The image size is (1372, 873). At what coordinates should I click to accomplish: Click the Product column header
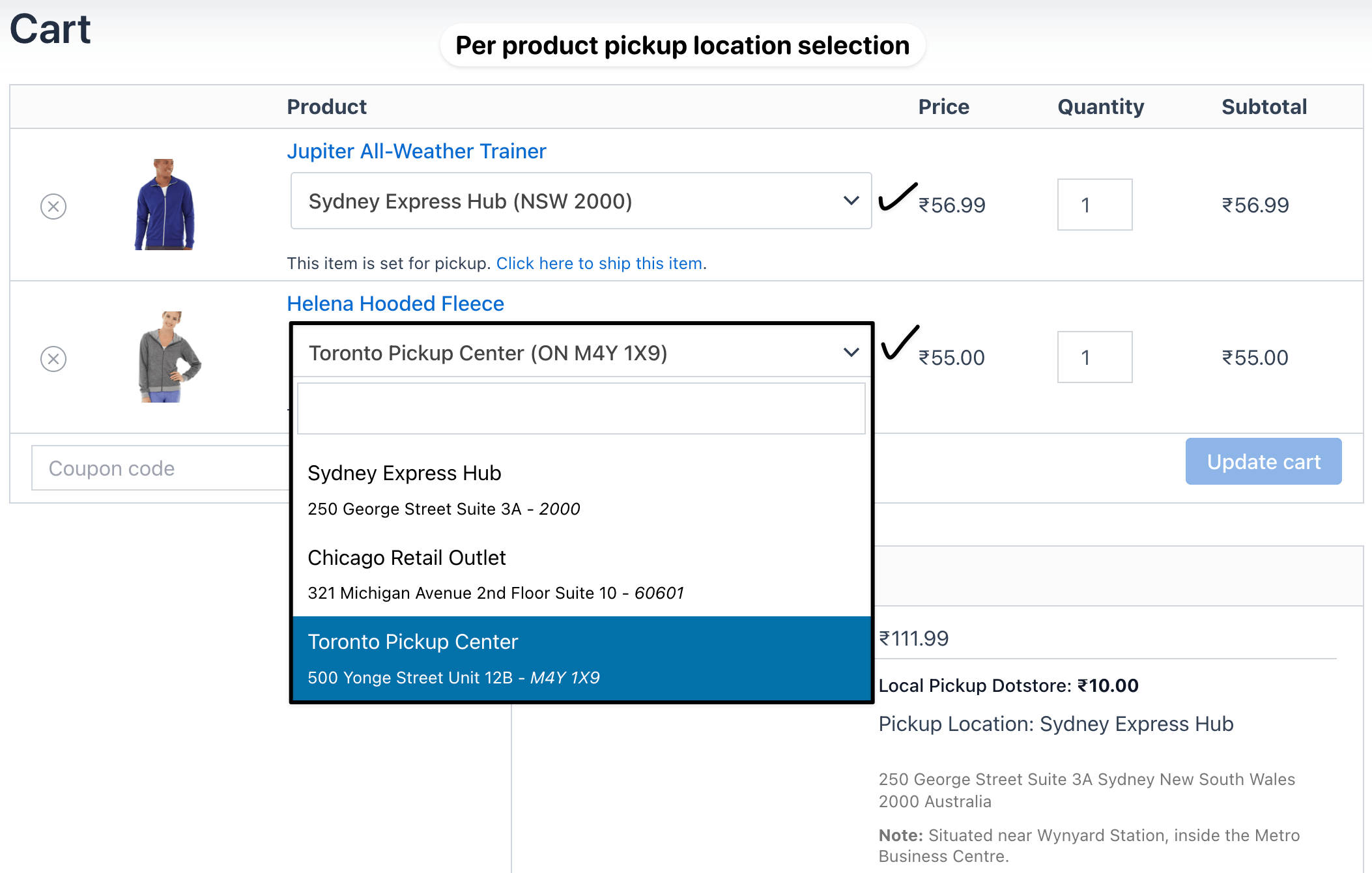326,106
